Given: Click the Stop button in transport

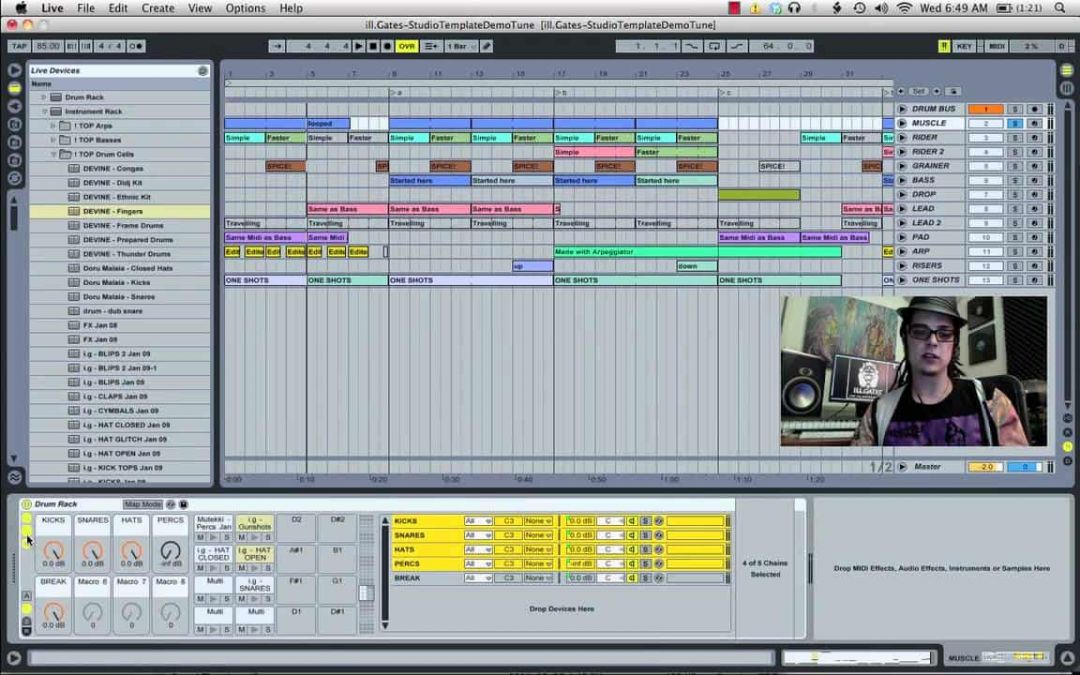Looking at the screenshot, I should tap(373, 46).
